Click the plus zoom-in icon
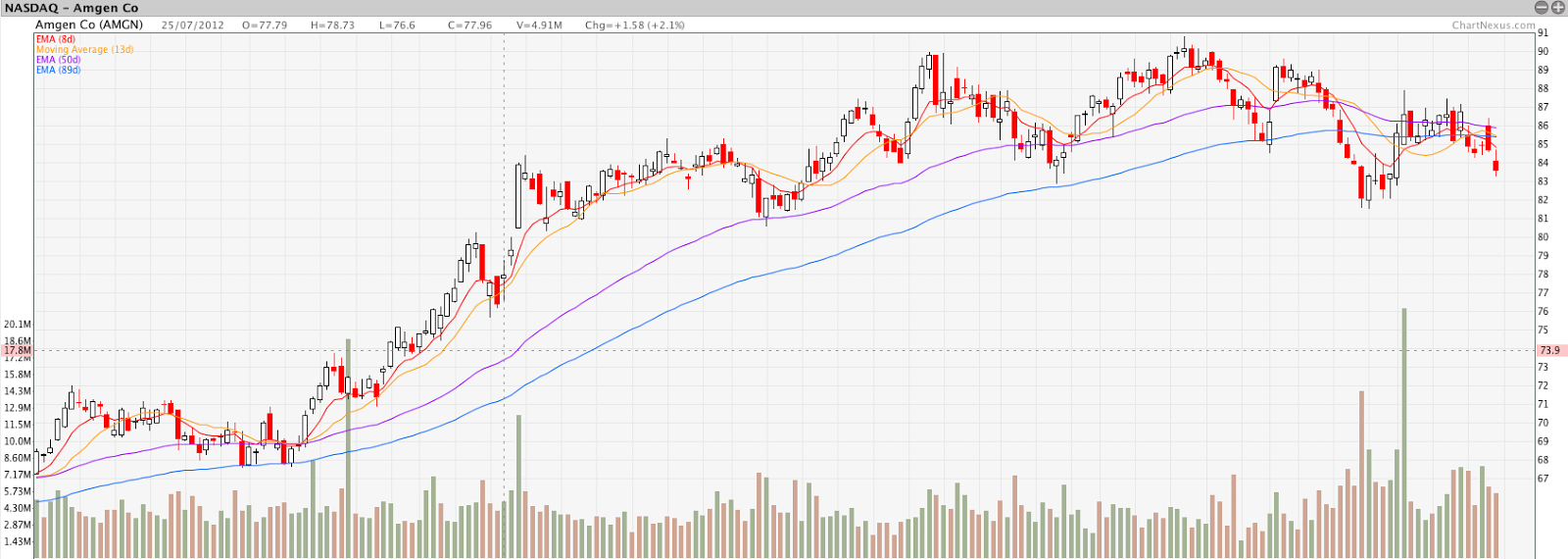Image resolution: width=1568 pixels, height=559 pixels. tap(1558, 7)
